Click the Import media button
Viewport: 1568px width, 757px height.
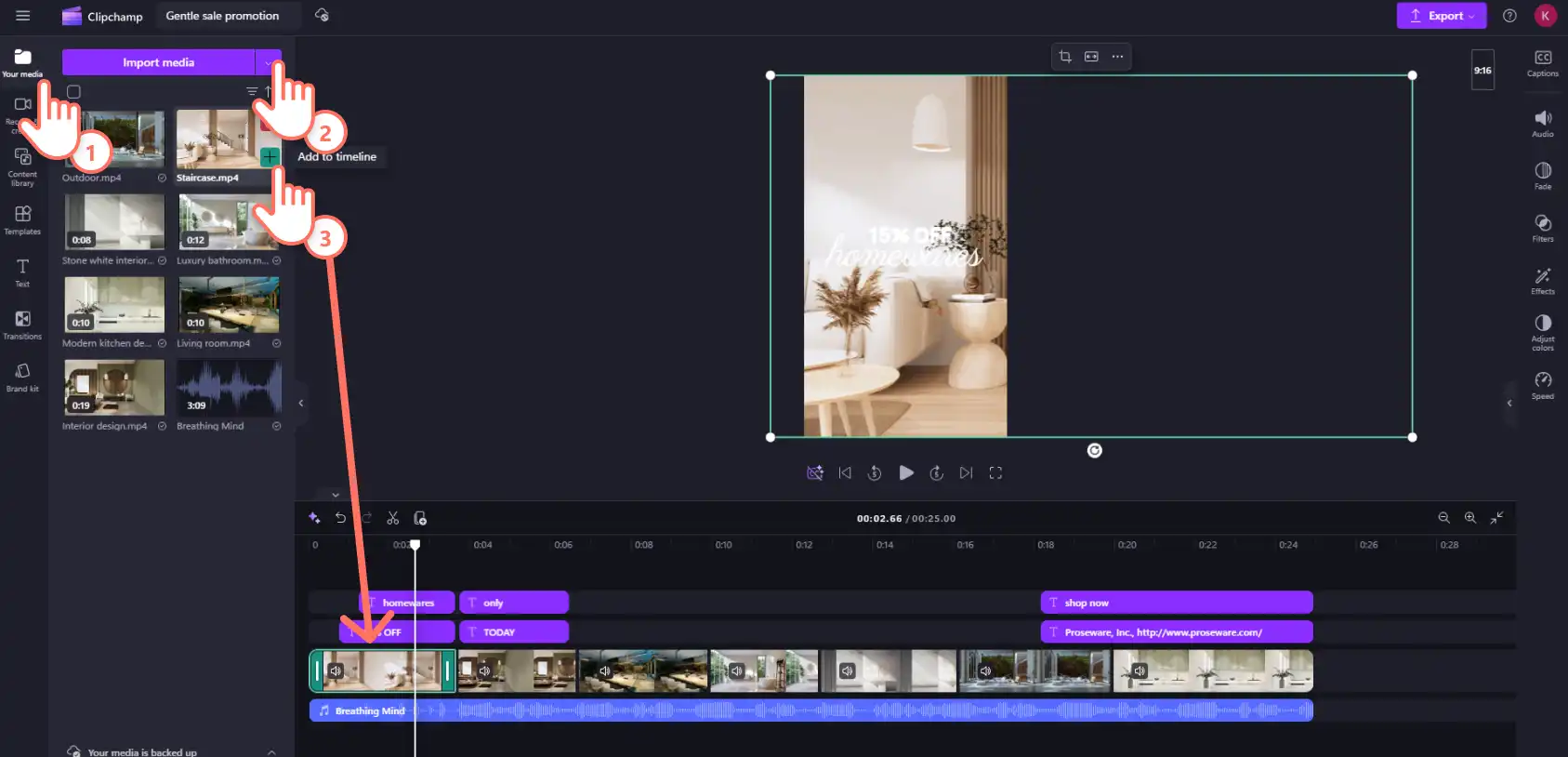pos(158,62)
